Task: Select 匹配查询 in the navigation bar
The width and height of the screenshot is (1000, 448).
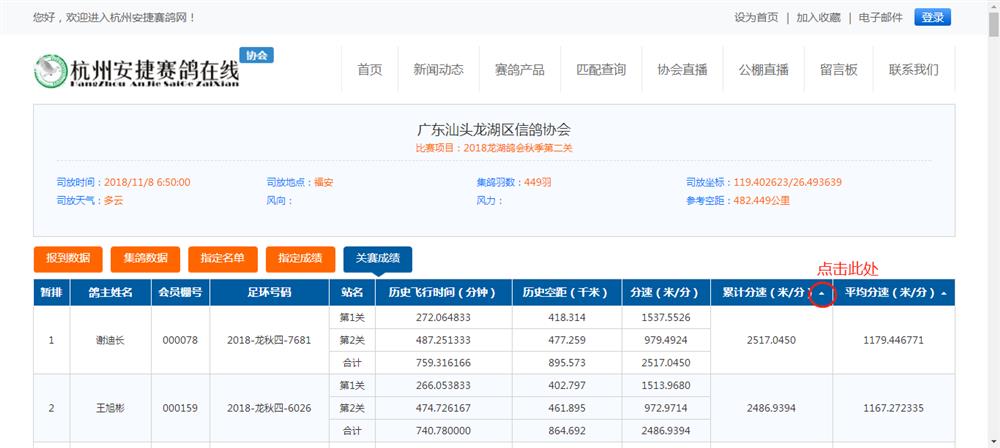Action: (601, 70)
